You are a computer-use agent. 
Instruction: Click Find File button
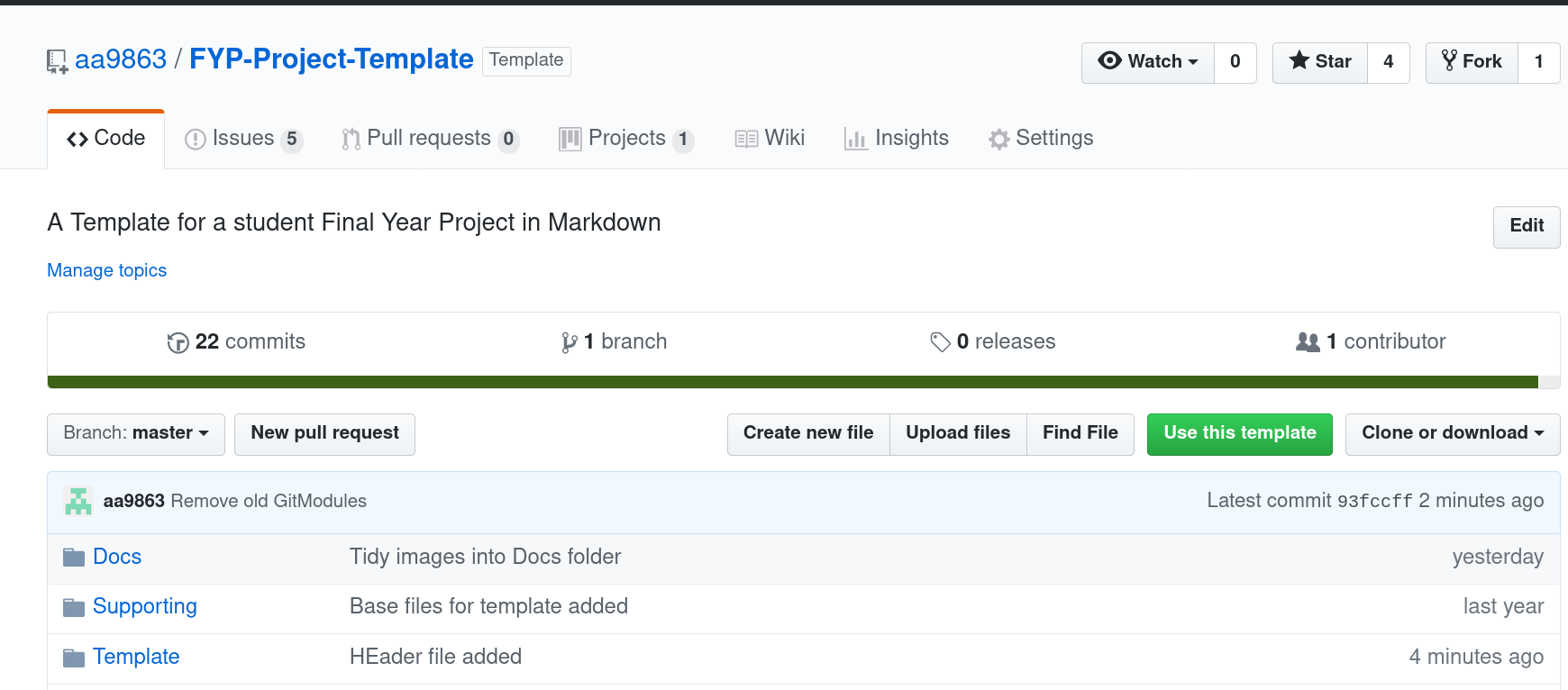coord(1080,434)
